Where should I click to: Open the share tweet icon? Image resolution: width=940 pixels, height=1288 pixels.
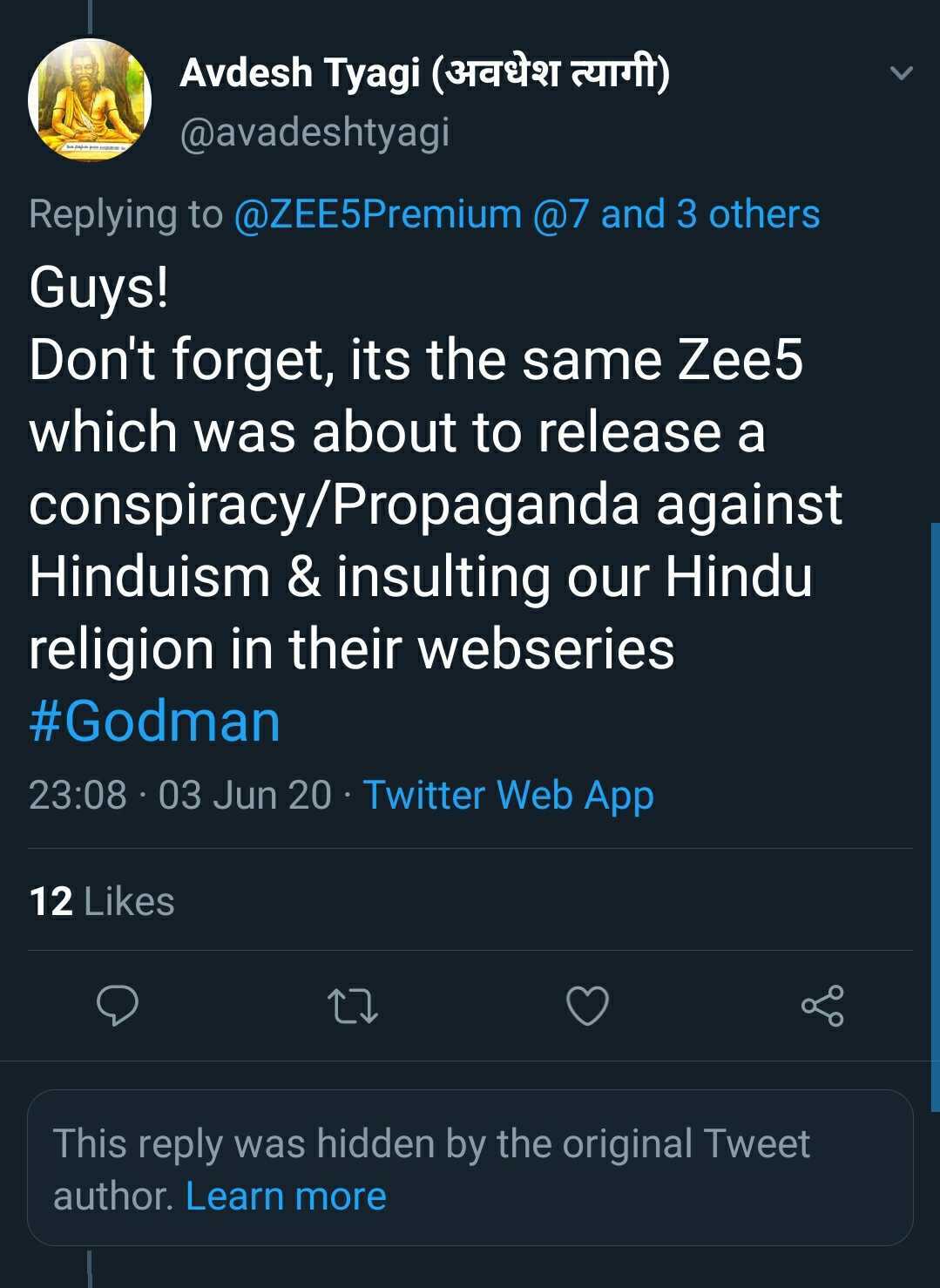pos(822,1006)
